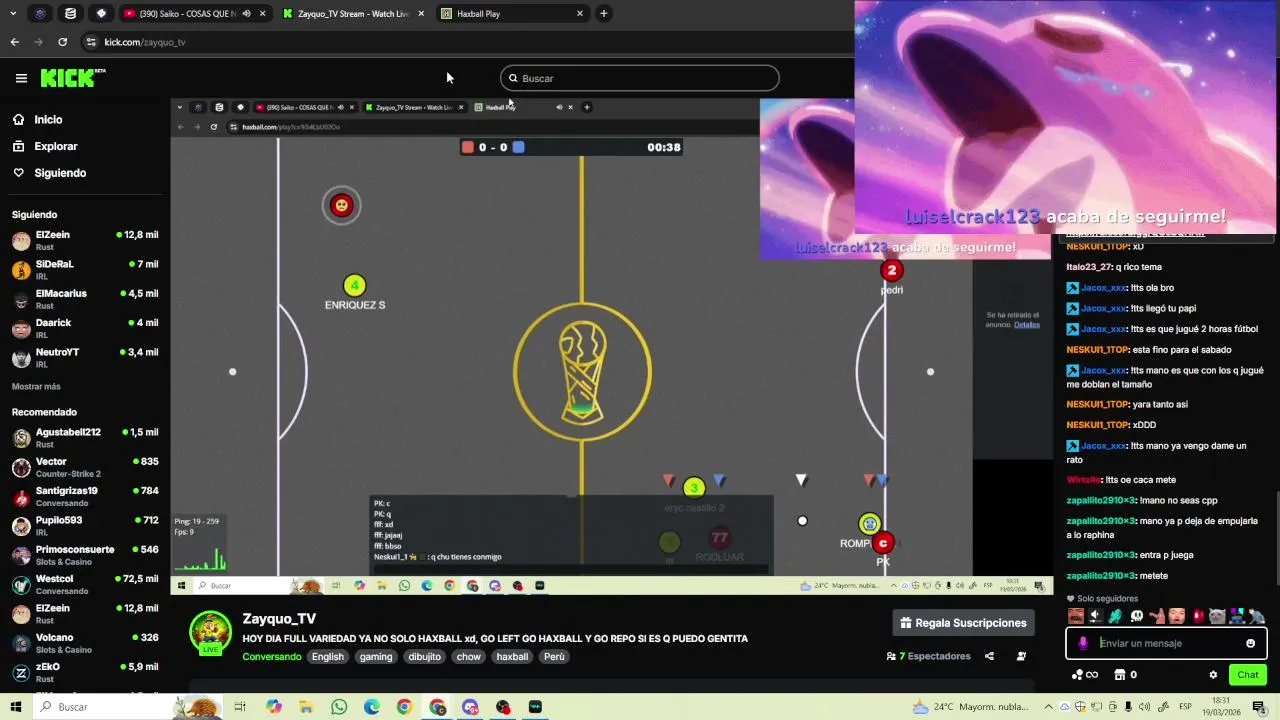Open chat settings gear icon
Viewport: 1280px width, 720px height.
1213,675
